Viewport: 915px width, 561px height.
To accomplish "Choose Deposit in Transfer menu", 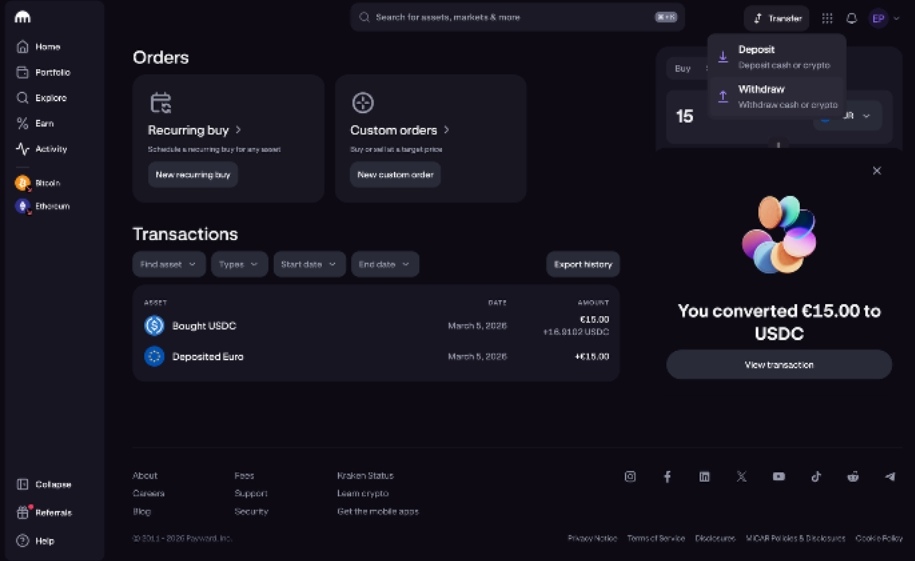I will 777,57.
